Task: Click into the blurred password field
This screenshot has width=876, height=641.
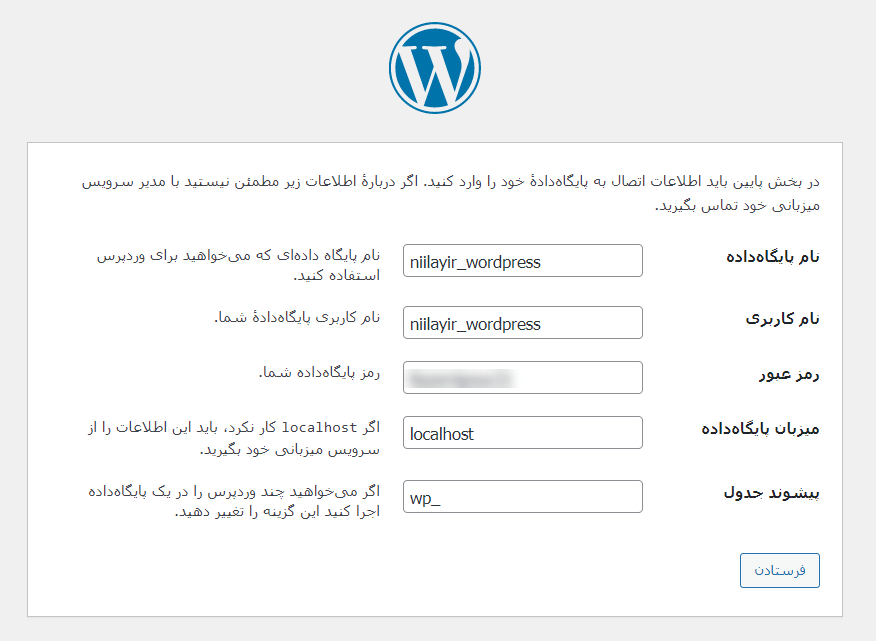Action: point(522,378)
